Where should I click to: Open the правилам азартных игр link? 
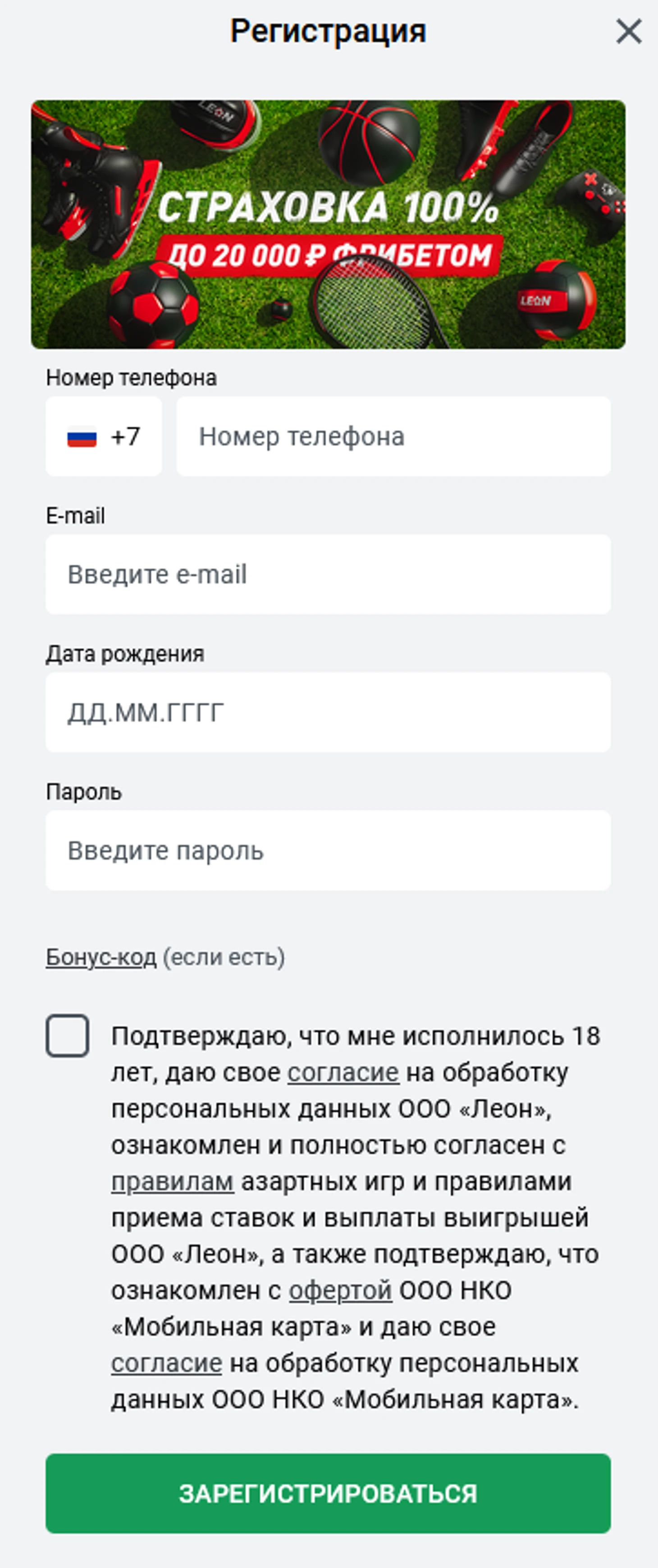tap(173, 1182)
